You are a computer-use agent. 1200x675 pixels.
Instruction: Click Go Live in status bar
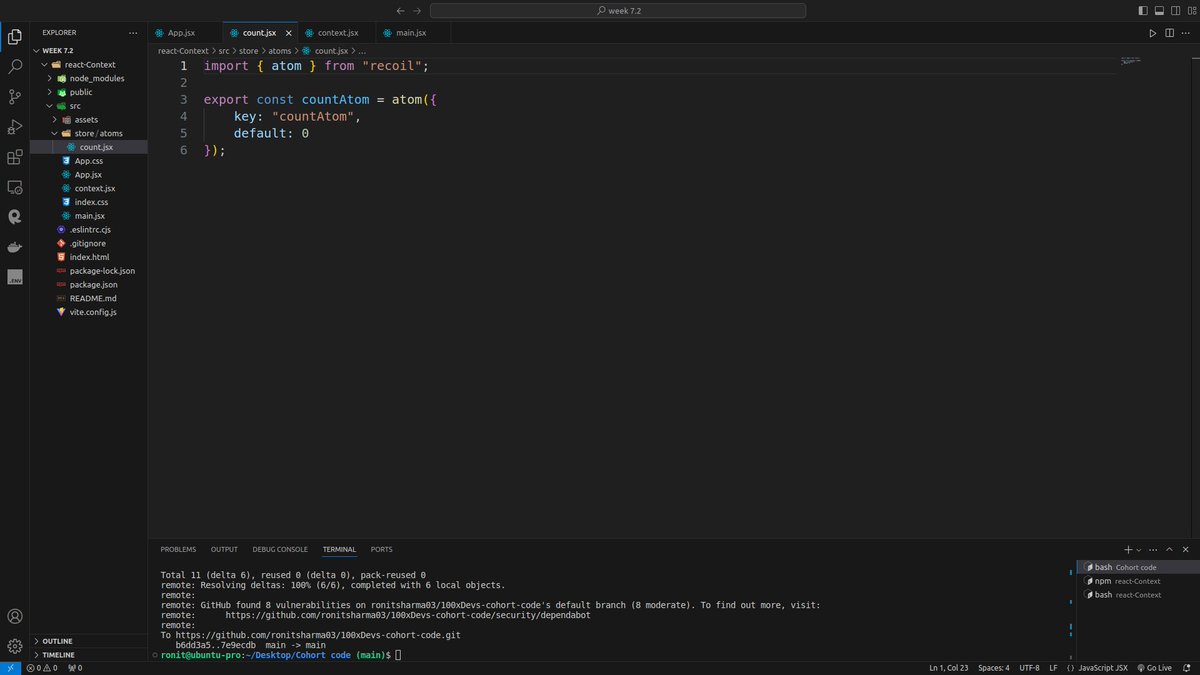coord(1153,668)
